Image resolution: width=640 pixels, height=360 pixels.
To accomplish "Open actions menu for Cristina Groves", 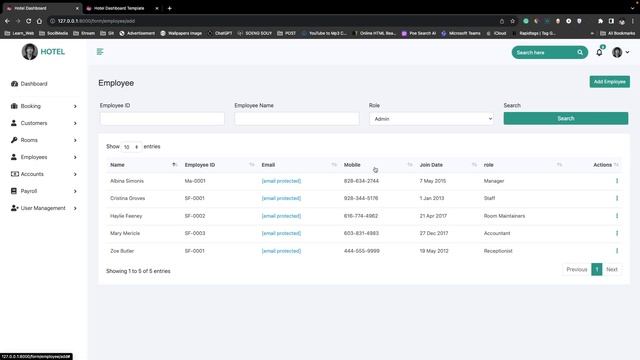I will (x=617, y=198).
